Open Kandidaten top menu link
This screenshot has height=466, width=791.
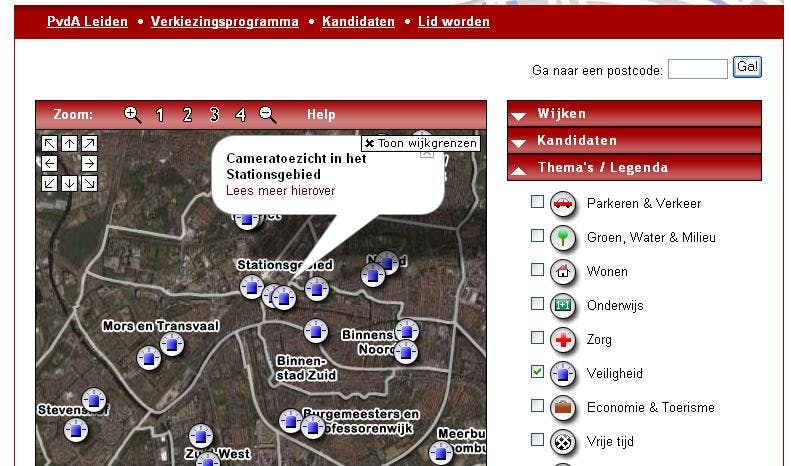(x=358, y=22)
